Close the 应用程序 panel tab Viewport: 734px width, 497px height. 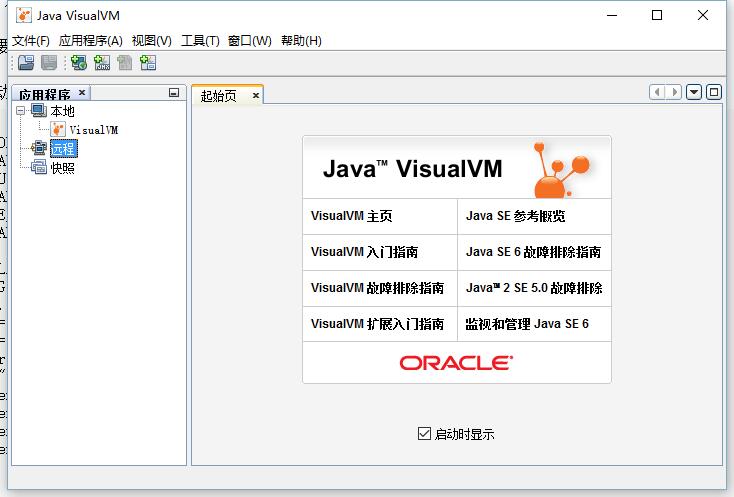pyautogui.click(x=82, y=92)
